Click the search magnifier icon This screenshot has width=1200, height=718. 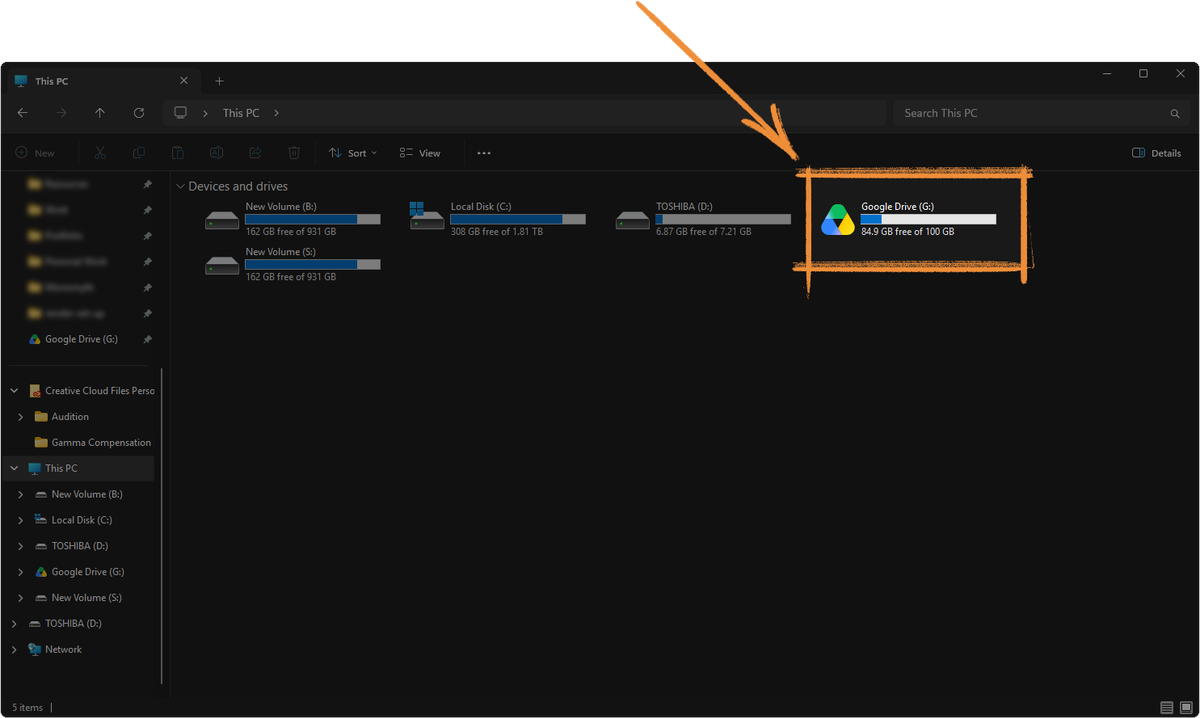[x=1175, y=114]
